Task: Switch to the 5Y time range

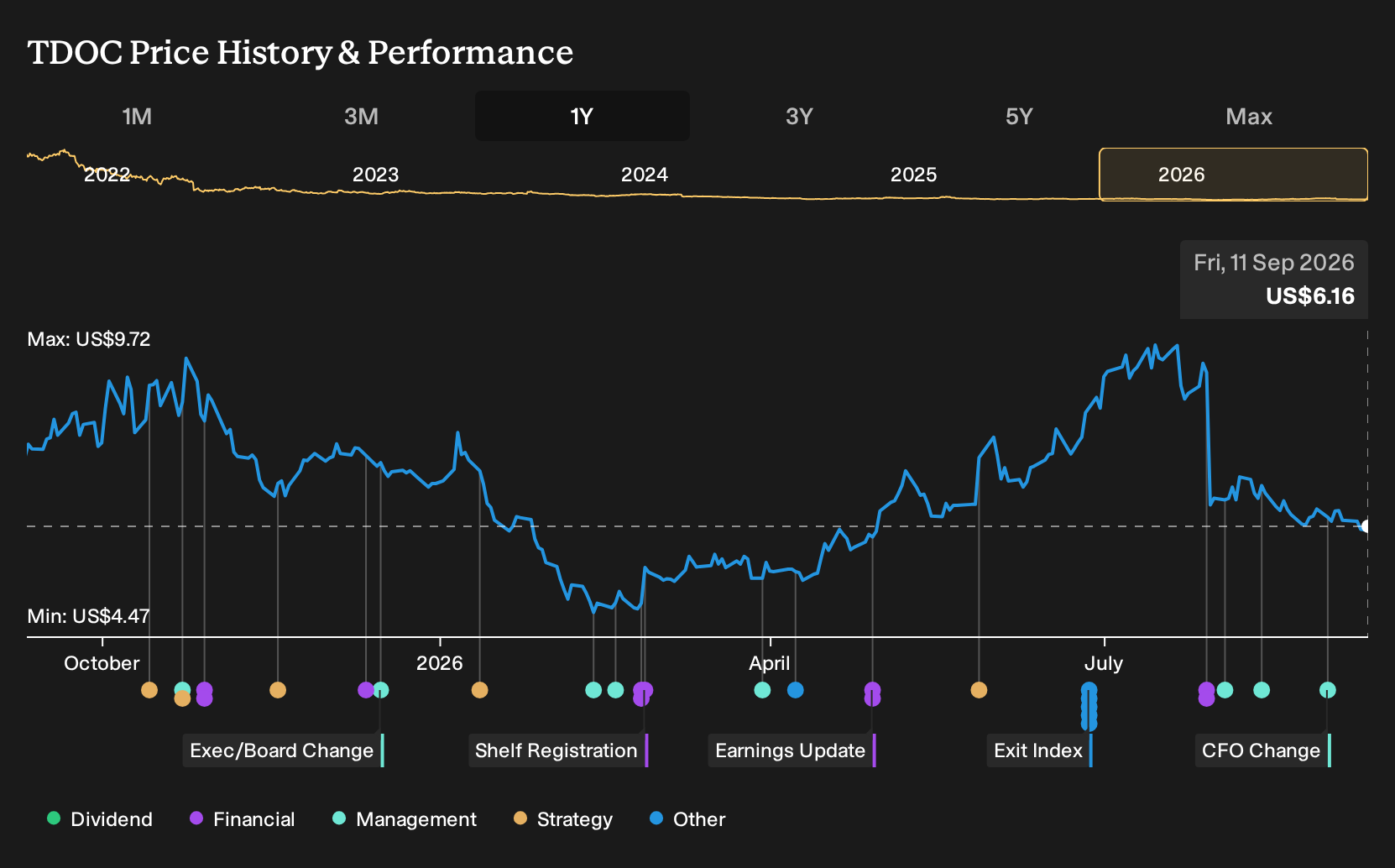Action: (1019, 116)
